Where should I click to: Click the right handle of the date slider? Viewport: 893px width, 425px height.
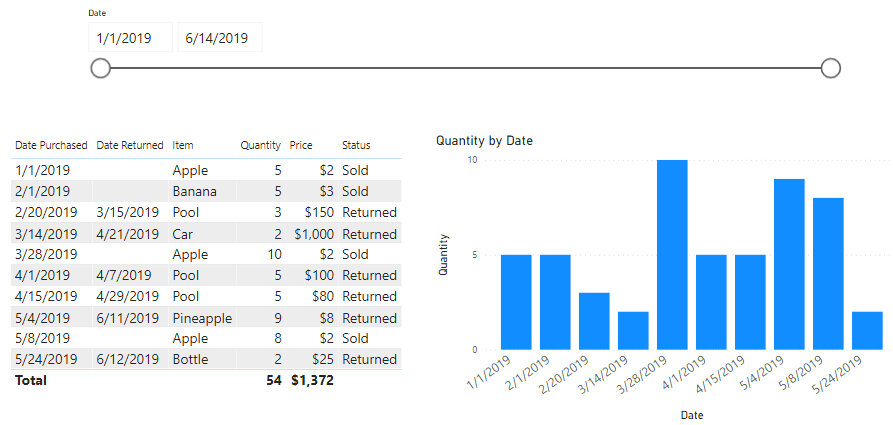click(831, 68)
